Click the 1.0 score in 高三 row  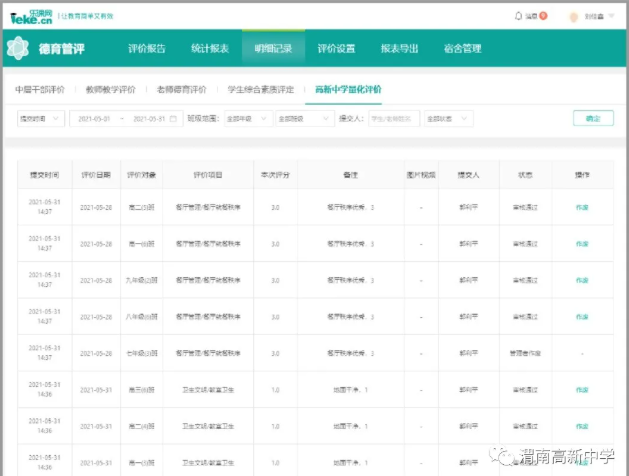[x=275, y=390]
